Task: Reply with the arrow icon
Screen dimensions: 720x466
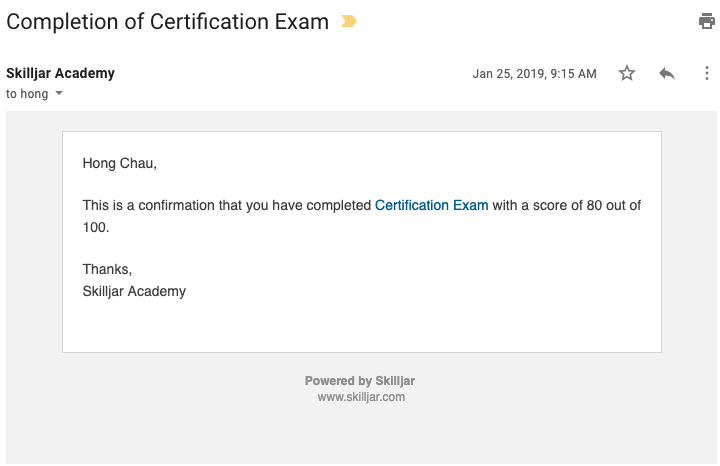Action: click(667, 73)
